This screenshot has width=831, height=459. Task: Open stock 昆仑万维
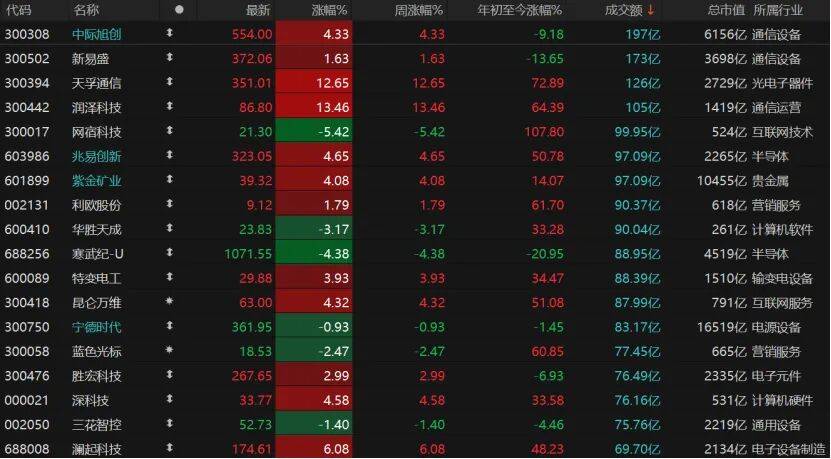pos(97,303)
